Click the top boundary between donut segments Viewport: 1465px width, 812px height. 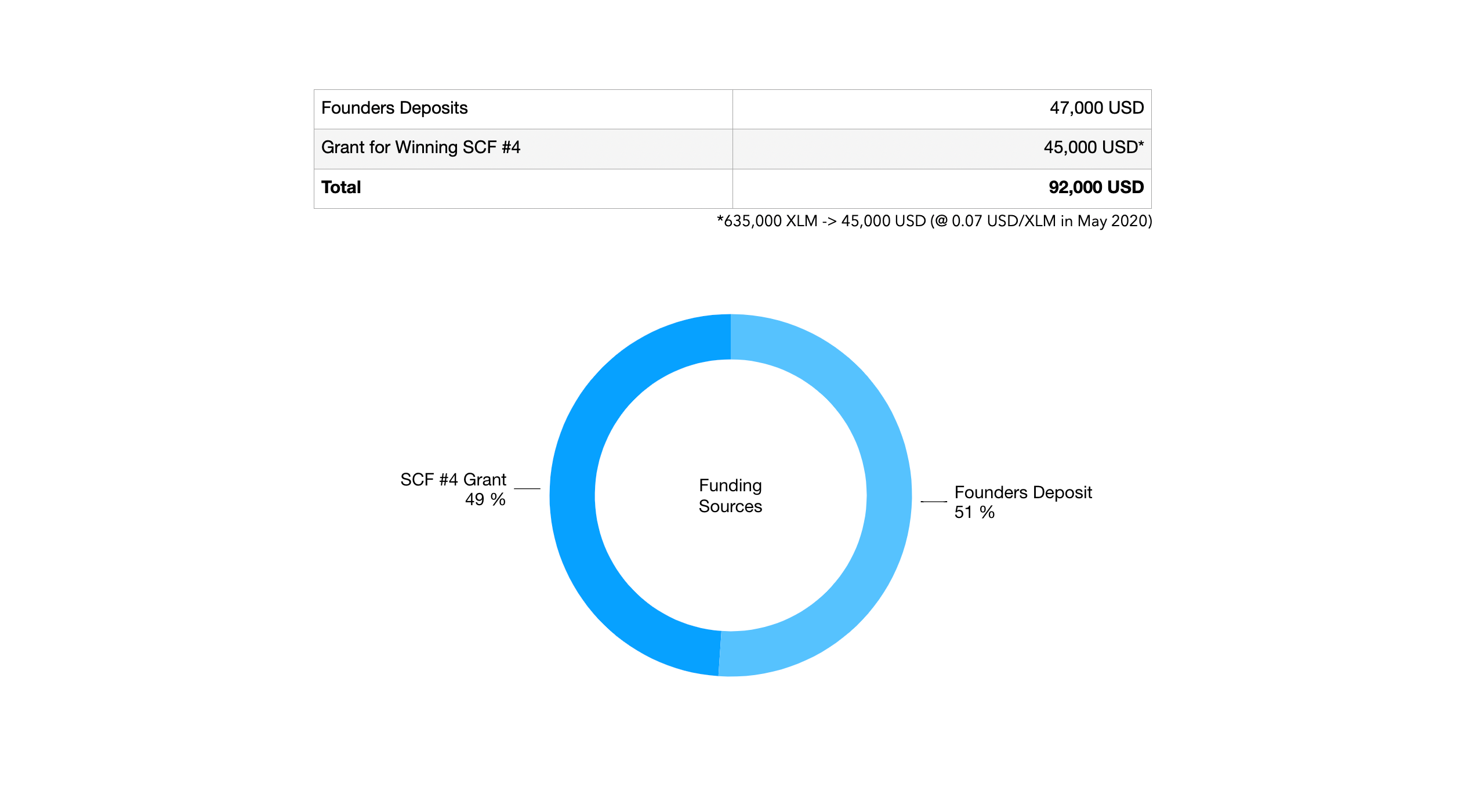coord(731,337)
